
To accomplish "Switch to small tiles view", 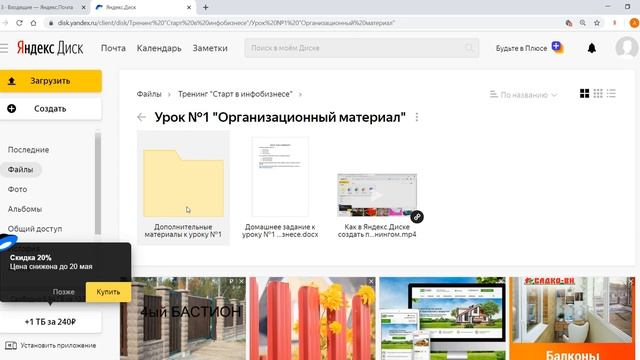I will pos(598,93).
